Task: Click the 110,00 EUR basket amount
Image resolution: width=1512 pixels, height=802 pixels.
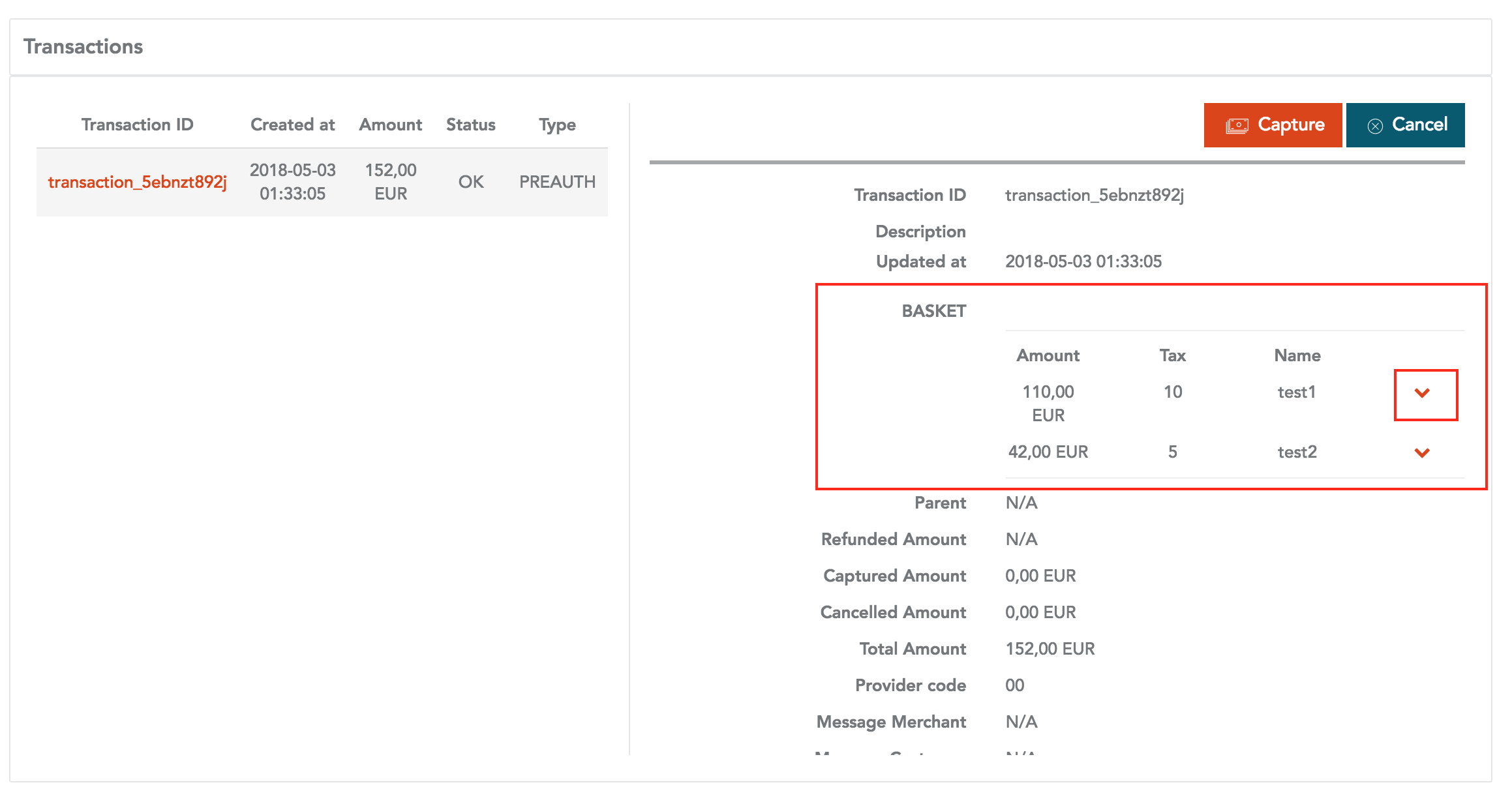Action: click(1048, 404)
